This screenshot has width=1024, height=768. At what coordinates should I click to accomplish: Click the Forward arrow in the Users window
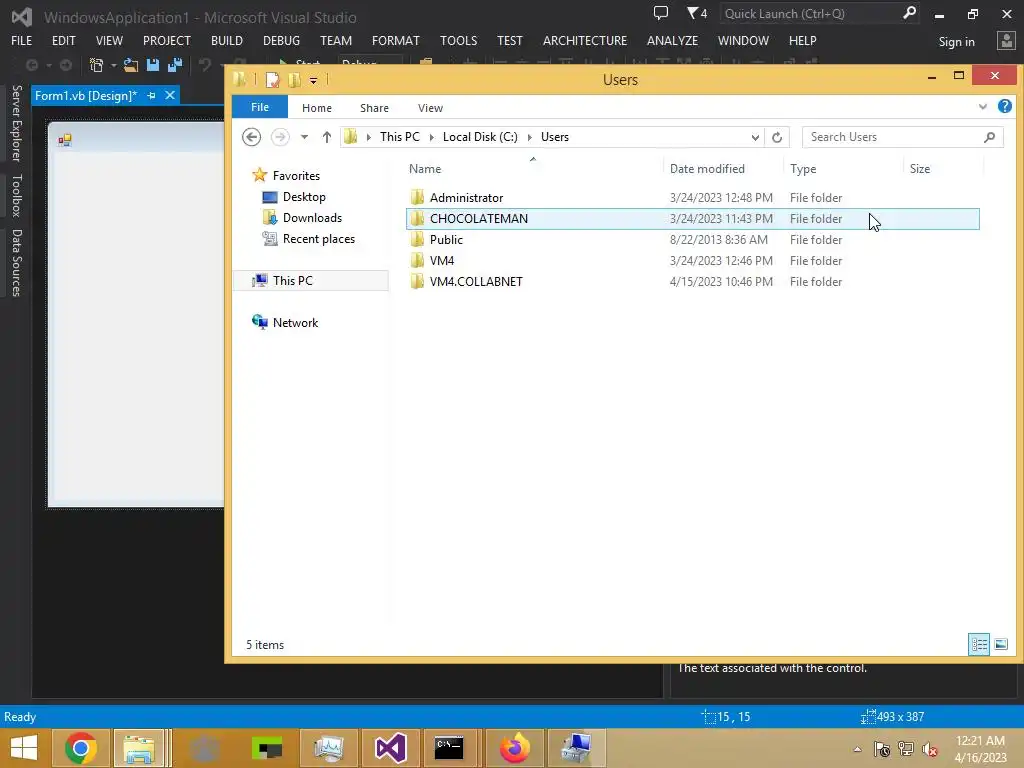click(280, 137)
